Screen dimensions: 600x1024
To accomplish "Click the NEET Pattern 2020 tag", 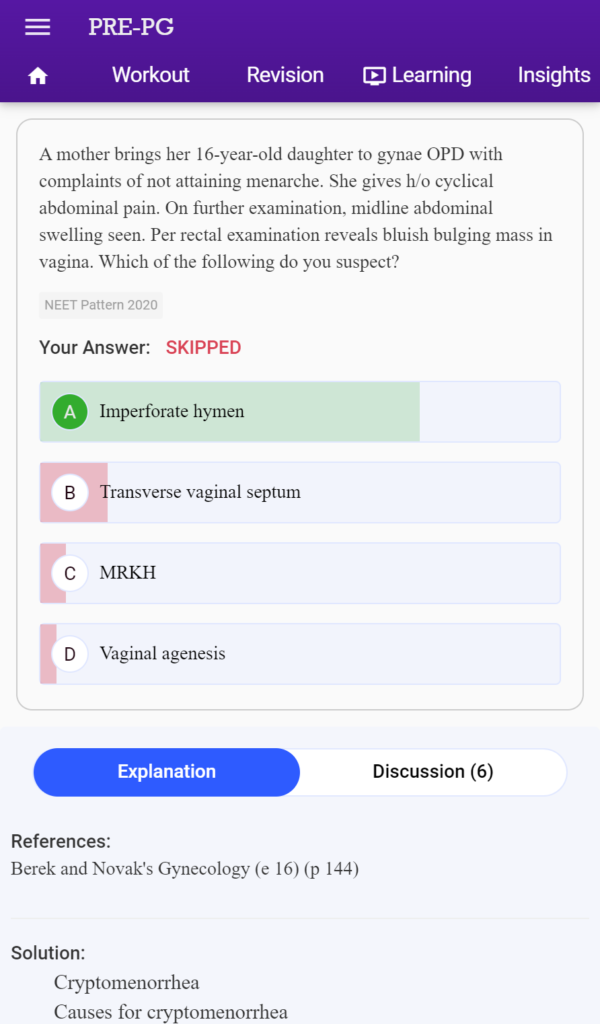I will tap(101, 305).
